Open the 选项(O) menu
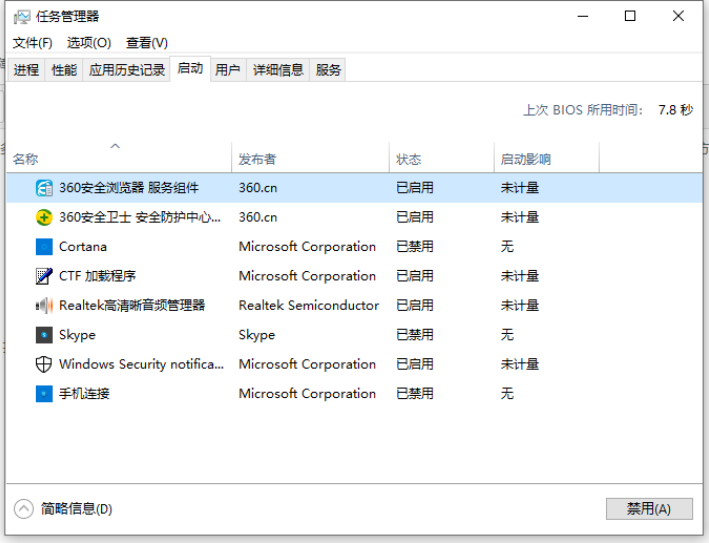This screenshot has height=543, width=709. point(89,43)
